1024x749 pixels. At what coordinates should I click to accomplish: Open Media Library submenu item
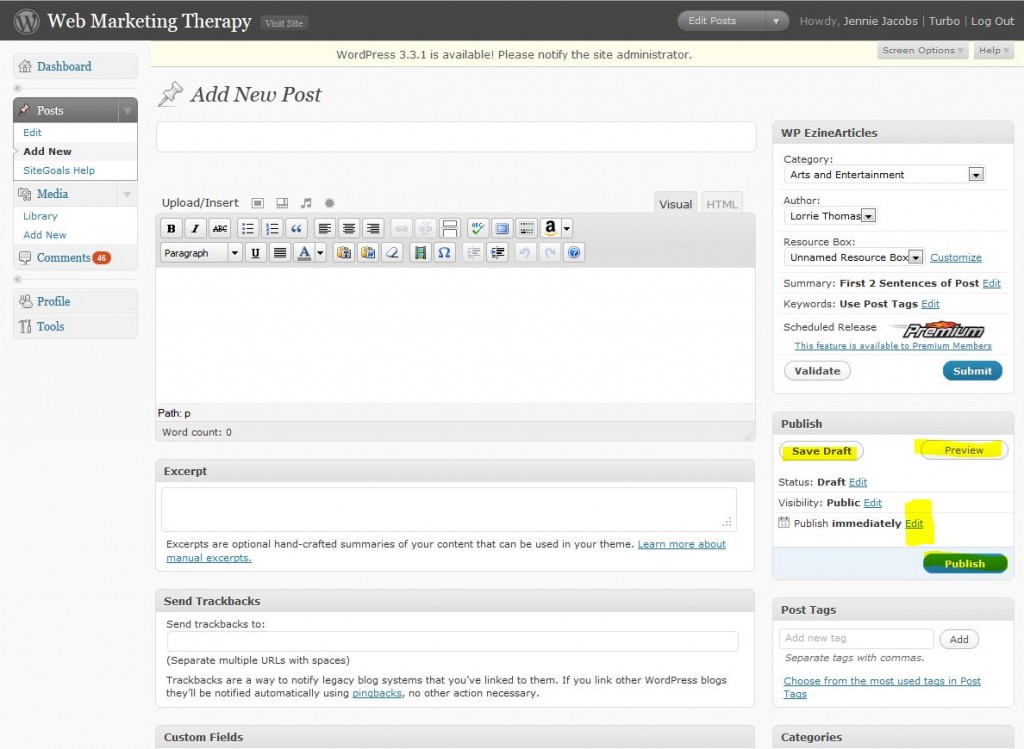40,216
